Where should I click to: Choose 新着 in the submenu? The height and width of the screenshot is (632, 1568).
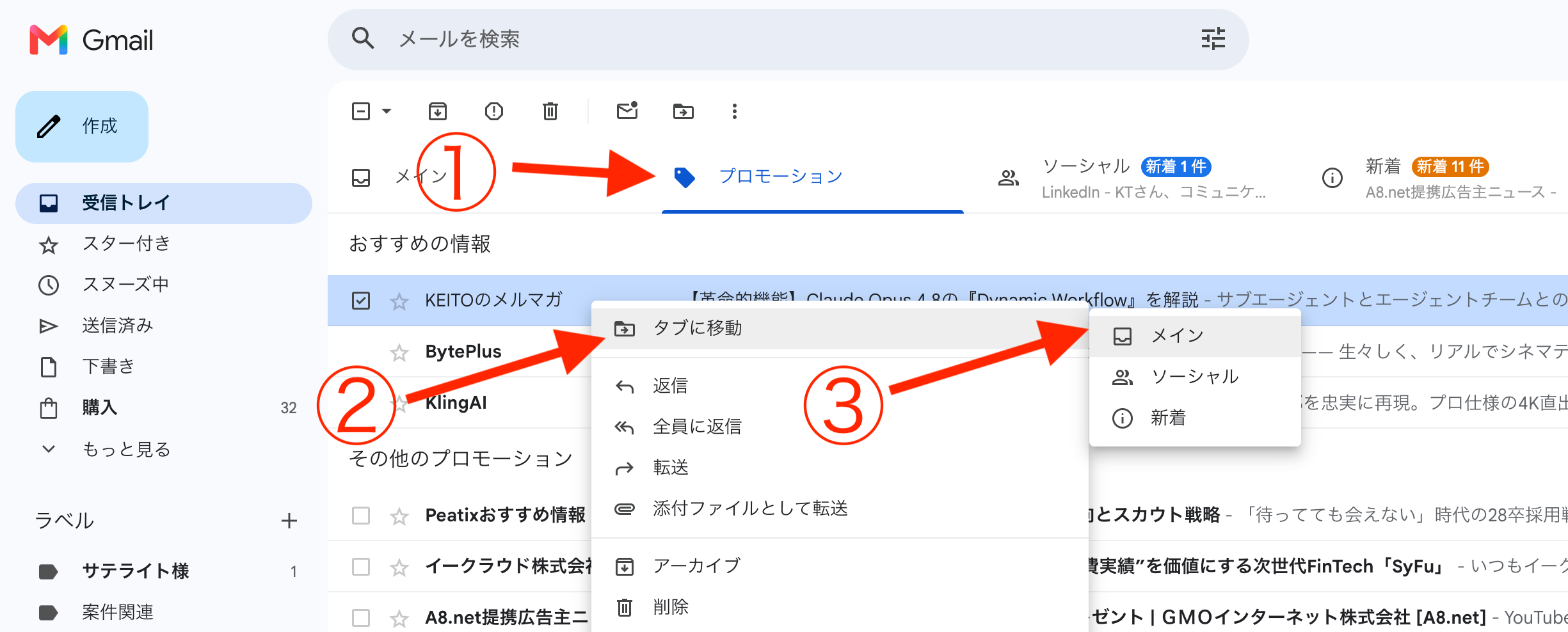(1195, 418)
